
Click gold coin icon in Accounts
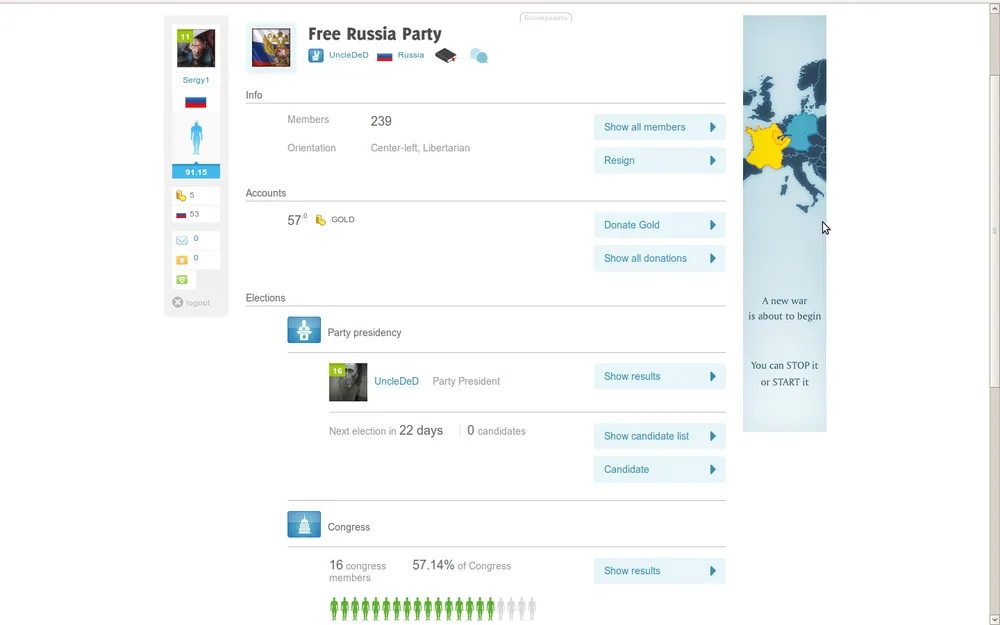coord(321,220)
